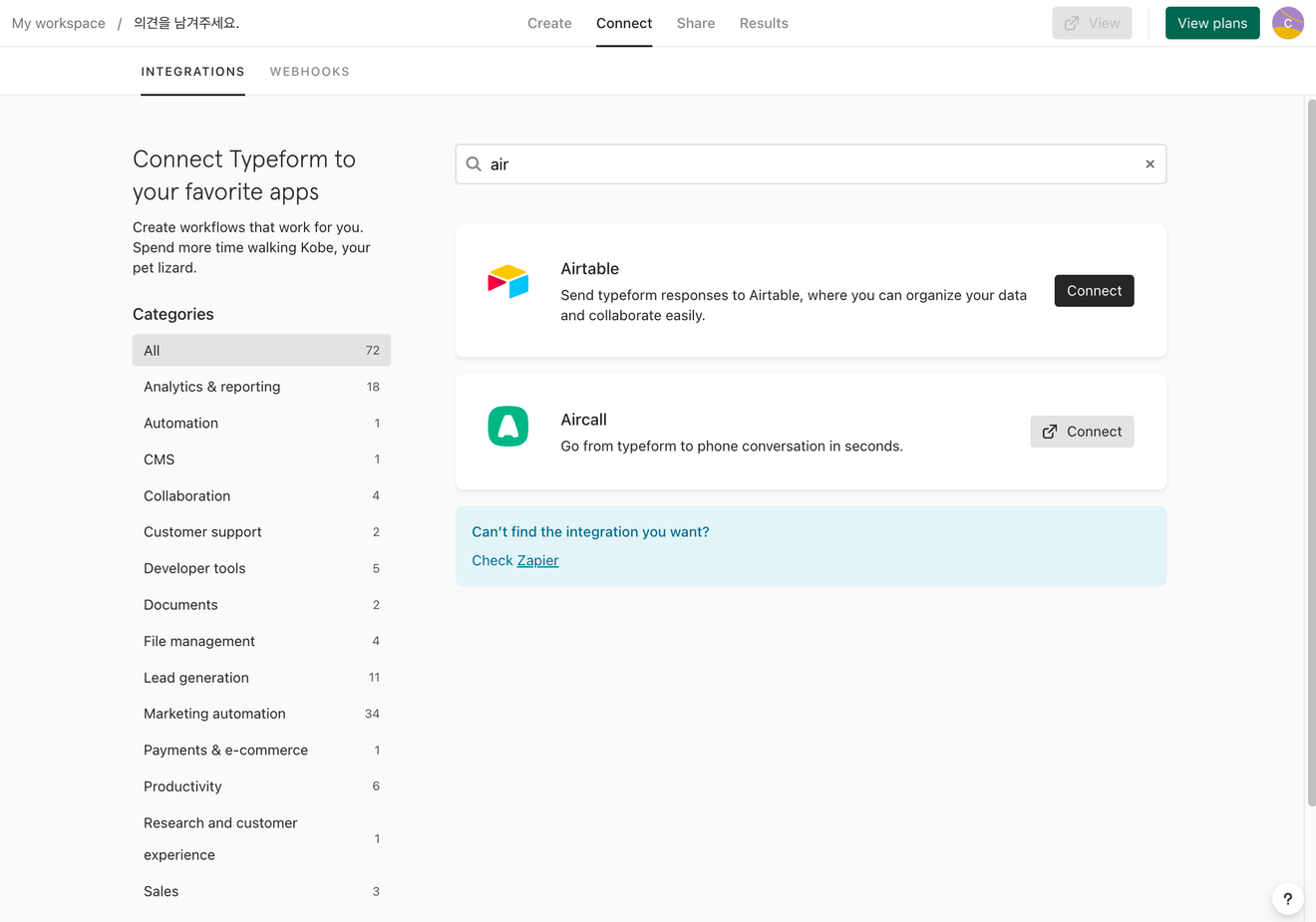Image resolution: width=1316 pixels, height=922 pixels.
Task: Click the page vertical scrollbar
Action: pyautogui.click(x=1310, y=453)
